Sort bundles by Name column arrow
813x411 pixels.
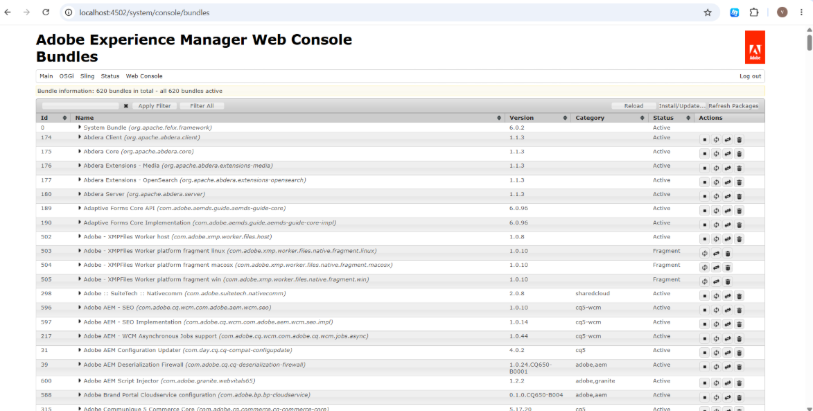(x=499, y=118)
